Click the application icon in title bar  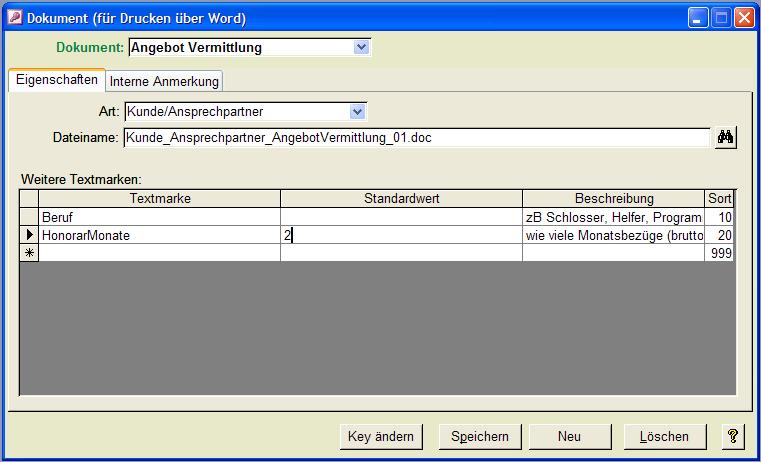pos(14,18)
